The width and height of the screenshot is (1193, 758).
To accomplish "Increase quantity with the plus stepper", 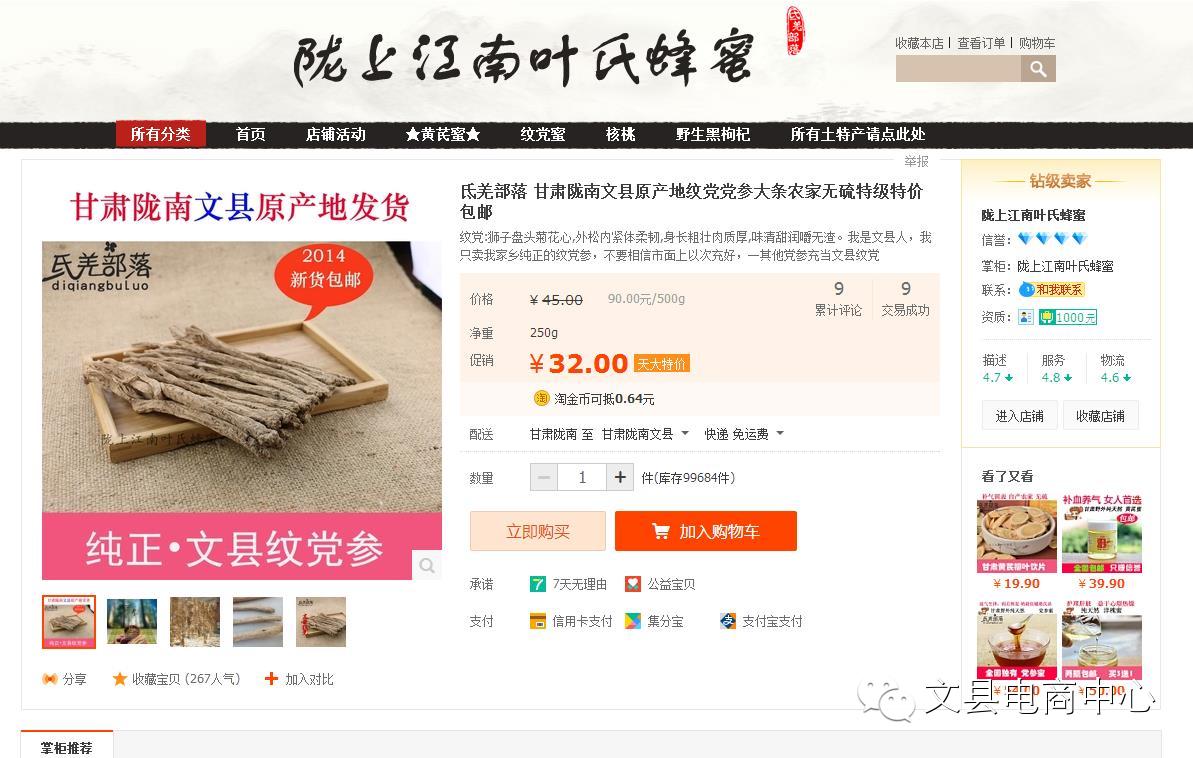I will pos(620,477).
